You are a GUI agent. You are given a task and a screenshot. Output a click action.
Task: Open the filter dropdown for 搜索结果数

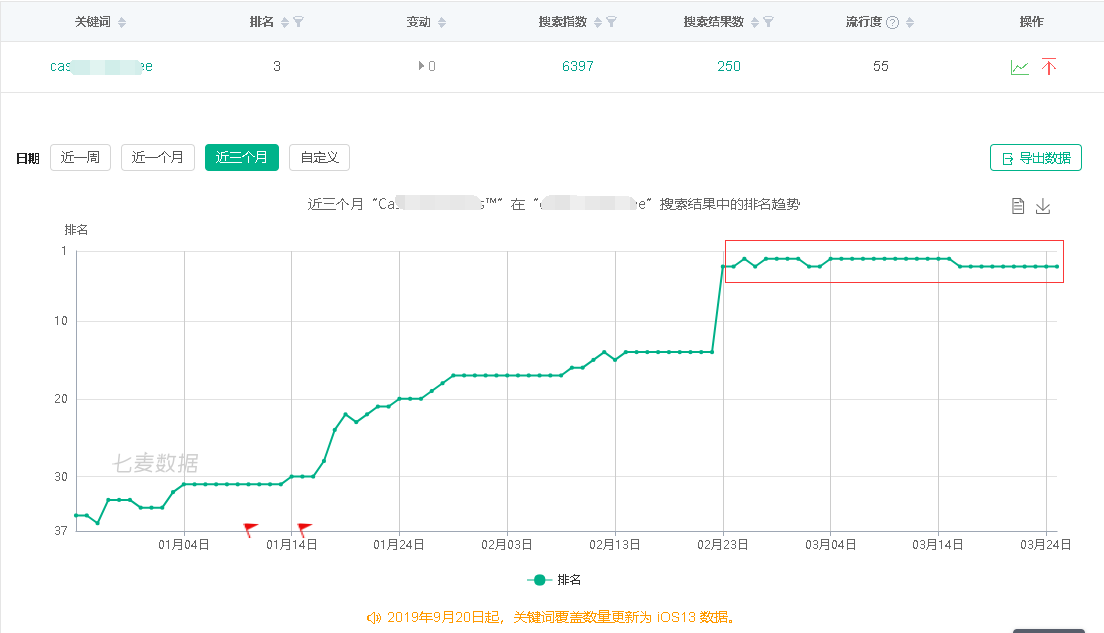770,21
